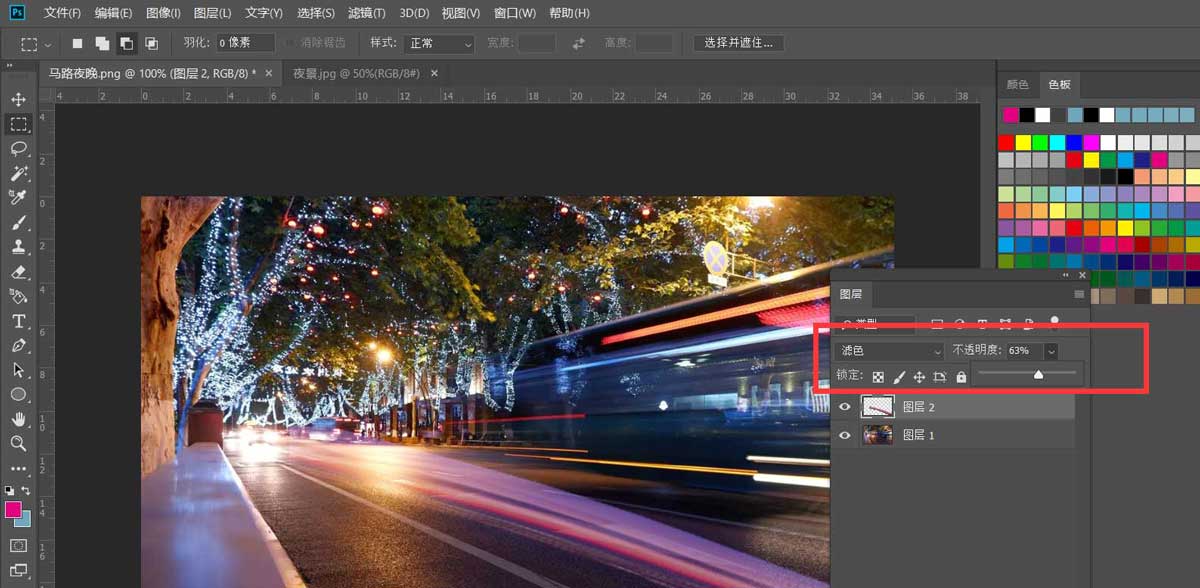1200x588 pixels.
Task: Open the layer filter type dropdown
Action: click(x=876, y=323)
